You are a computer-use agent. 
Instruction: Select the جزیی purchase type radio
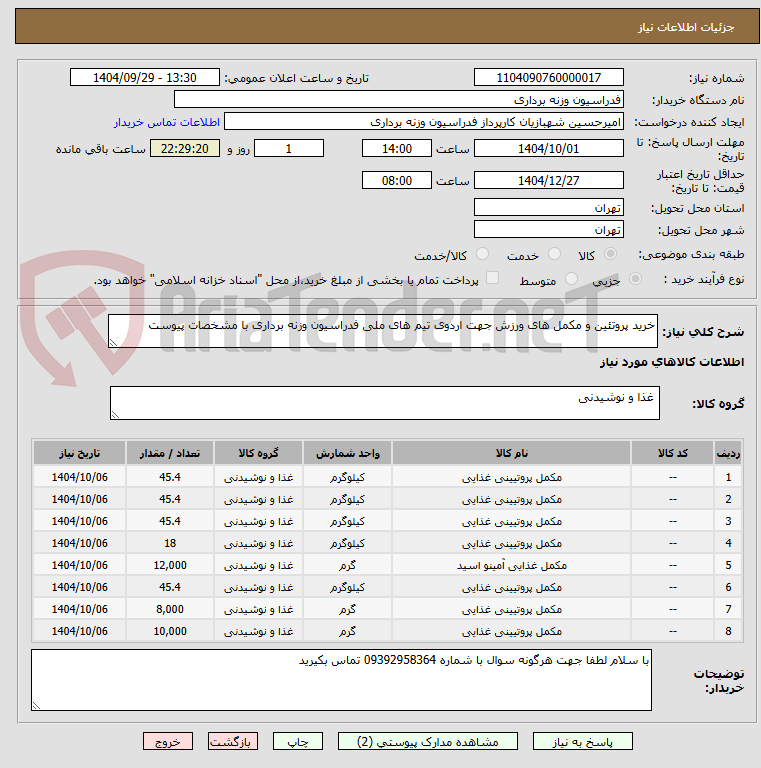click(x=635, y=279)
